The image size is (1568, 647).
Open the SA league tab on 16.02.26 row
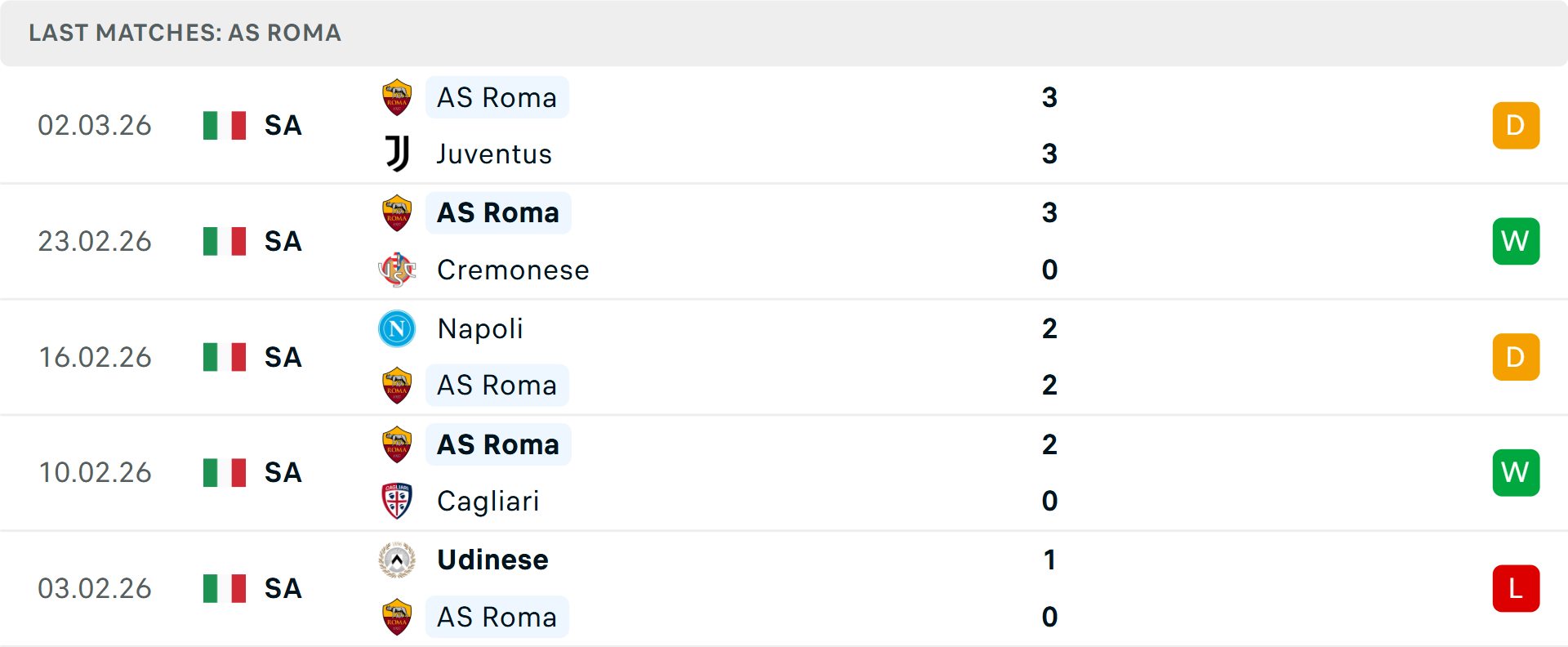[282, 357]
